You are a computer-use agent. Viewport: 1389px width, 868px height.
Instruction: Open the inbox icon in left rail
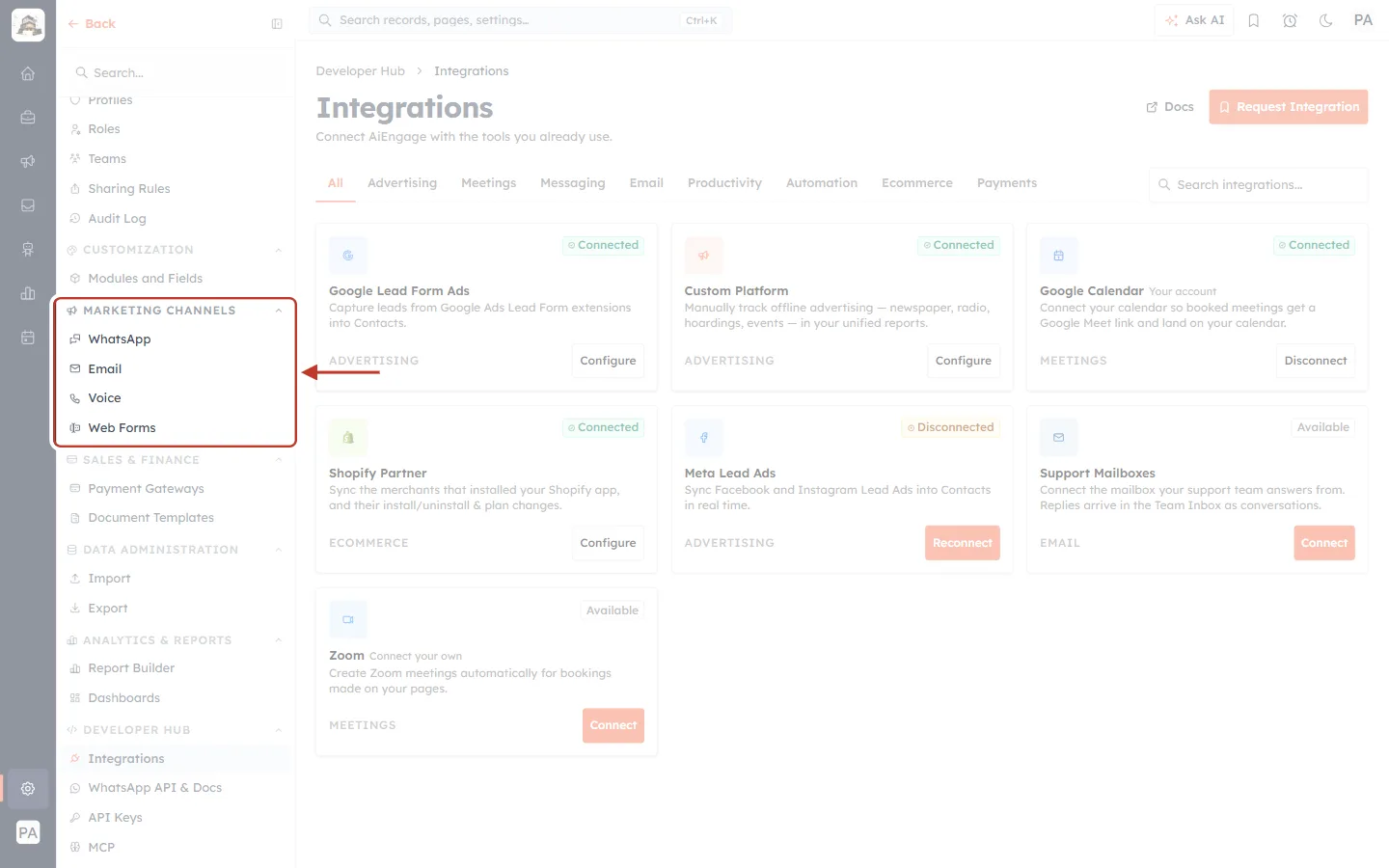pos(28,205)
